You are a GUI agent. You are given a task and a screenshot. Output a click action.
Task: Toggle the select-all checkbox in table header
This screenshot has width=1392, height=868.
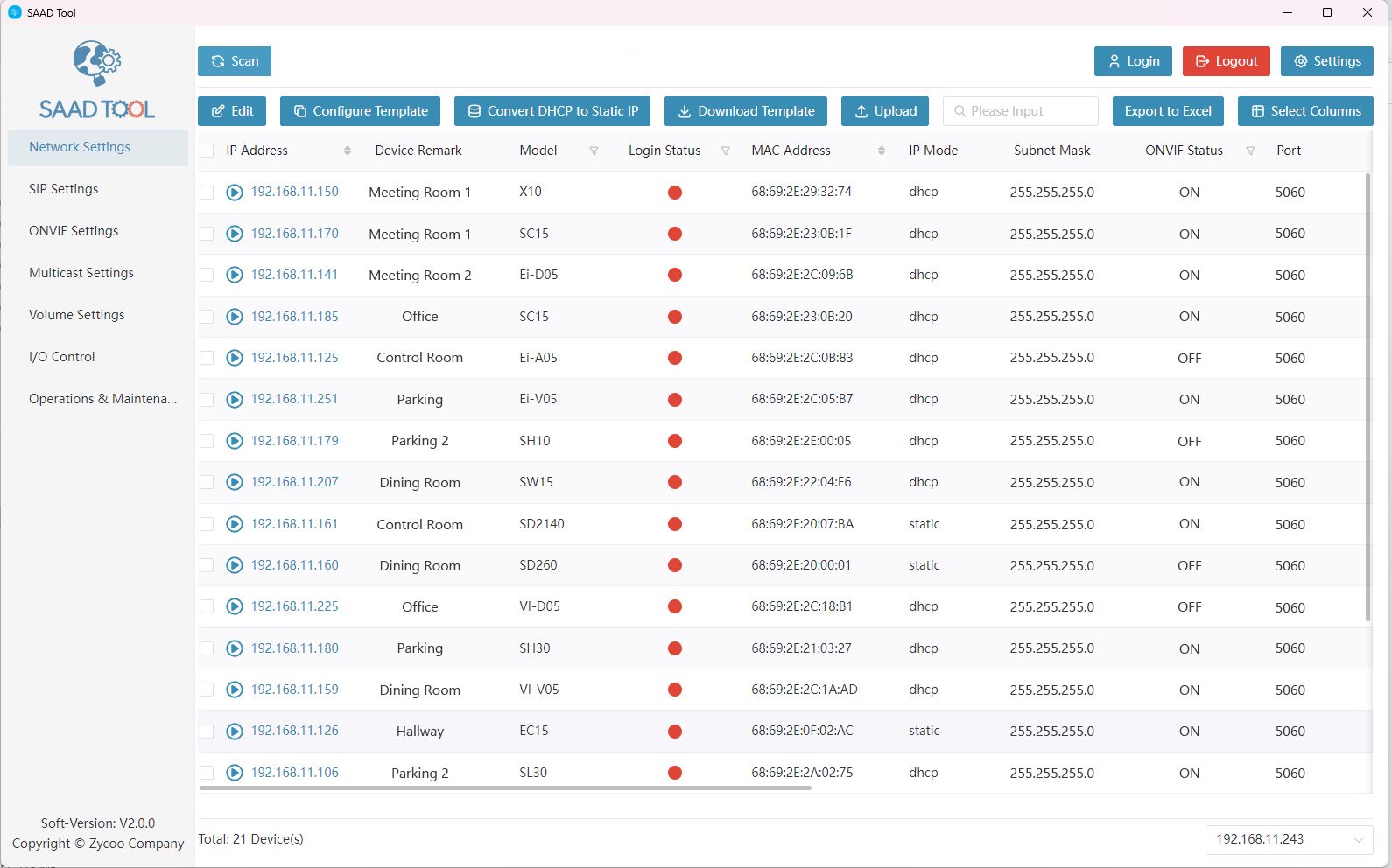coord(207,150)
